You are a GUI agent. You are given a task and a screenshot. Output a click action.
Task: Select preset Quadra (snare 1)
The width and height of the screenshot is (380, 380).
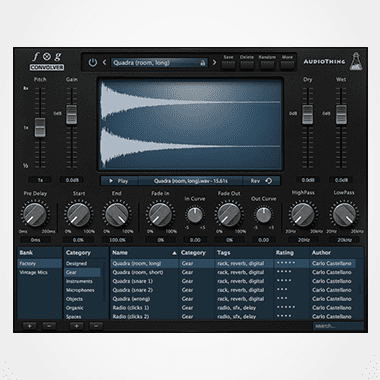[233, 281]
